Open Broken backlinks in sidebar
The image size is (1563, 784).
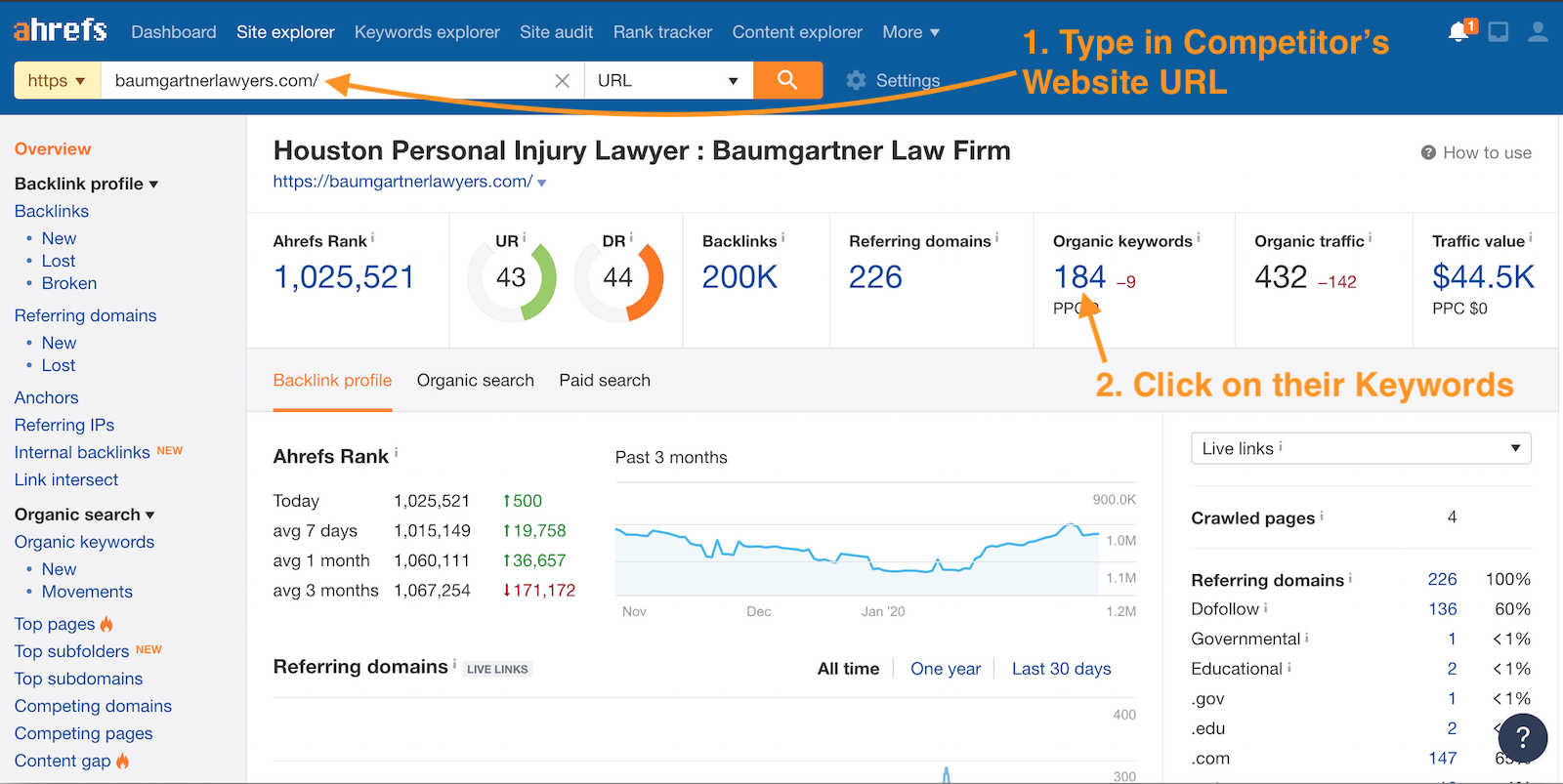pyautogui.click(x=69, y=283)
